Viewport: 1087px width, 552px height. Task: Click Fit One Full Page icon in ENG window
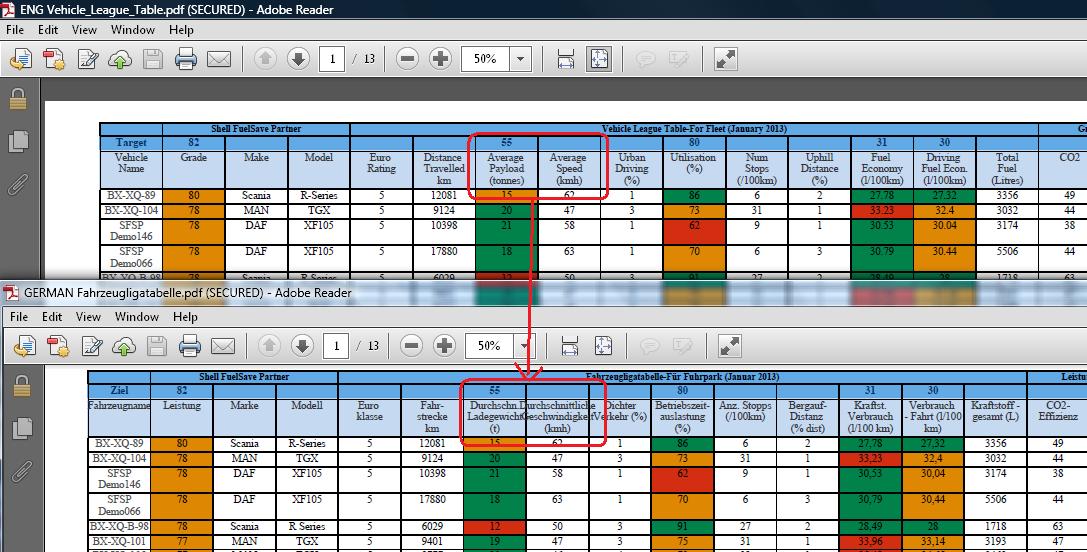click(599, 60)
